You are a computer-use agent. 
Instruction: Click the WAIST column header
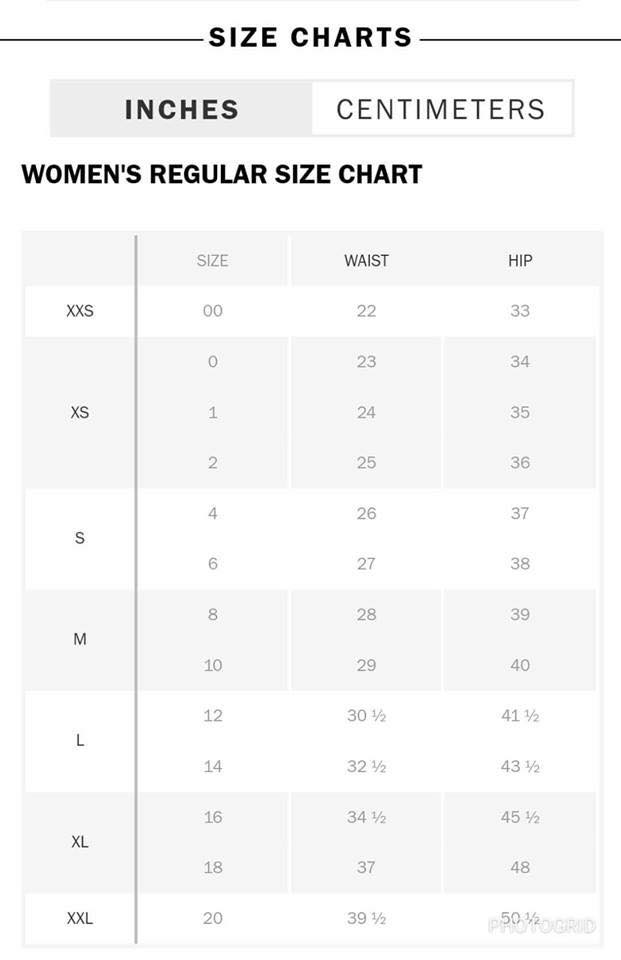tap(366, 260)
